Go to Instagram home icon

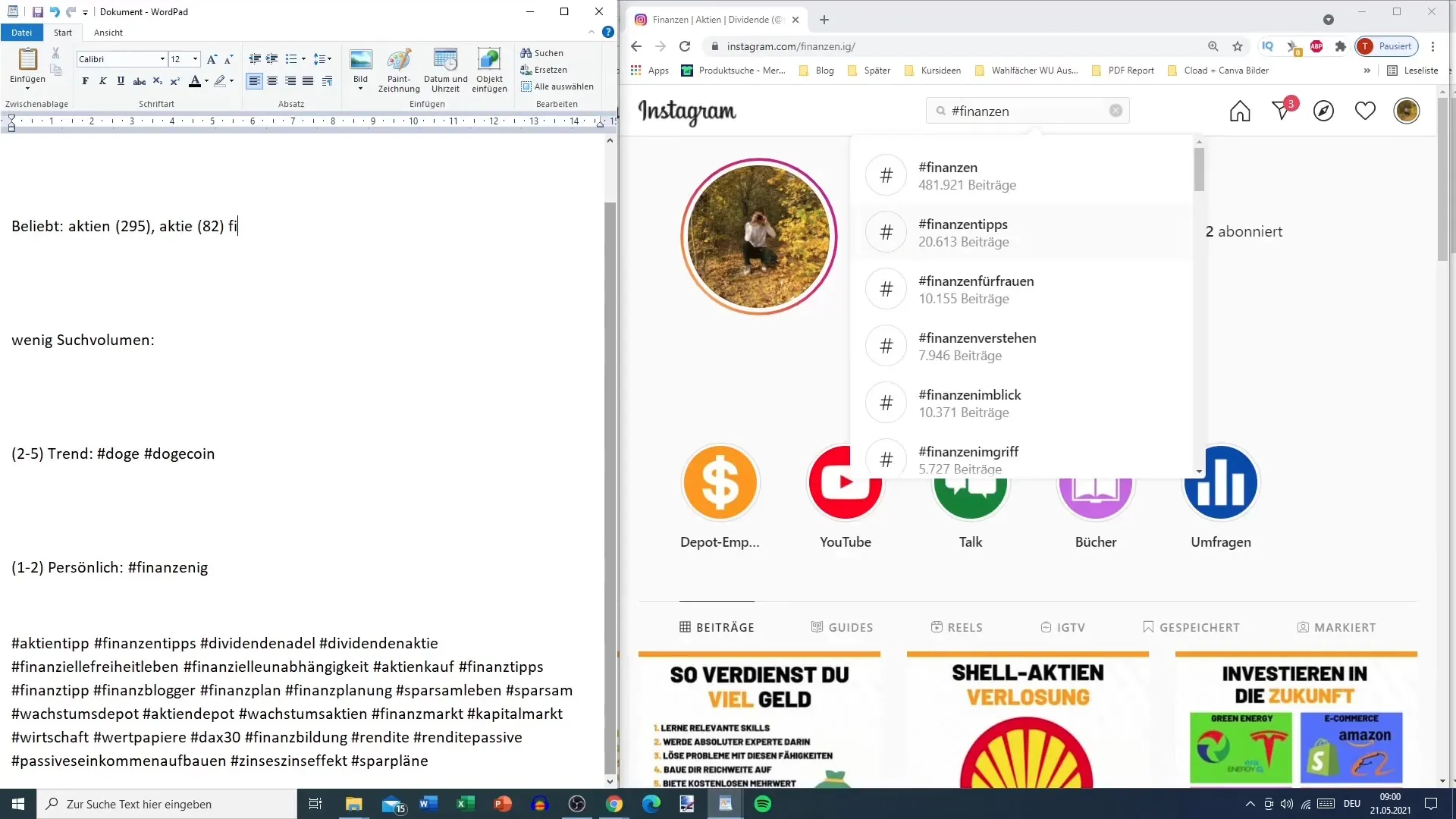click(1240, 111)
